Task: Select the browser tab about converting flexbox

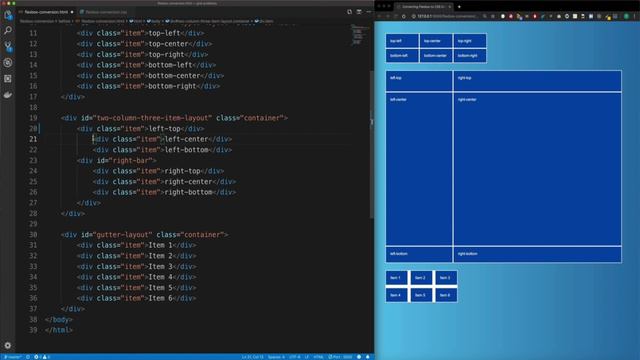Action: coord(424,7)
